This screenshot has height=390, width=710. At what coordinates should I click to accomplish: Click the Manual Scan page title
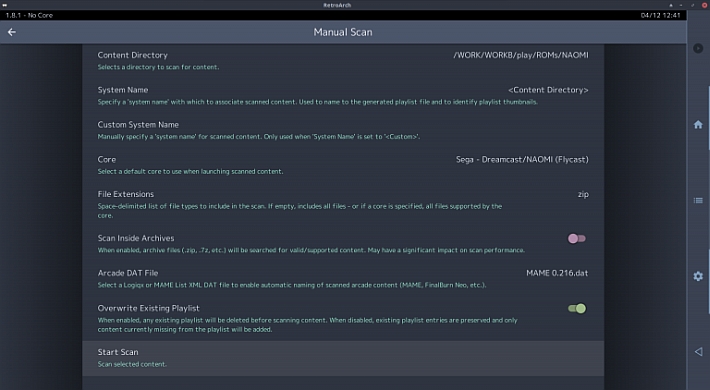[343, 32]
